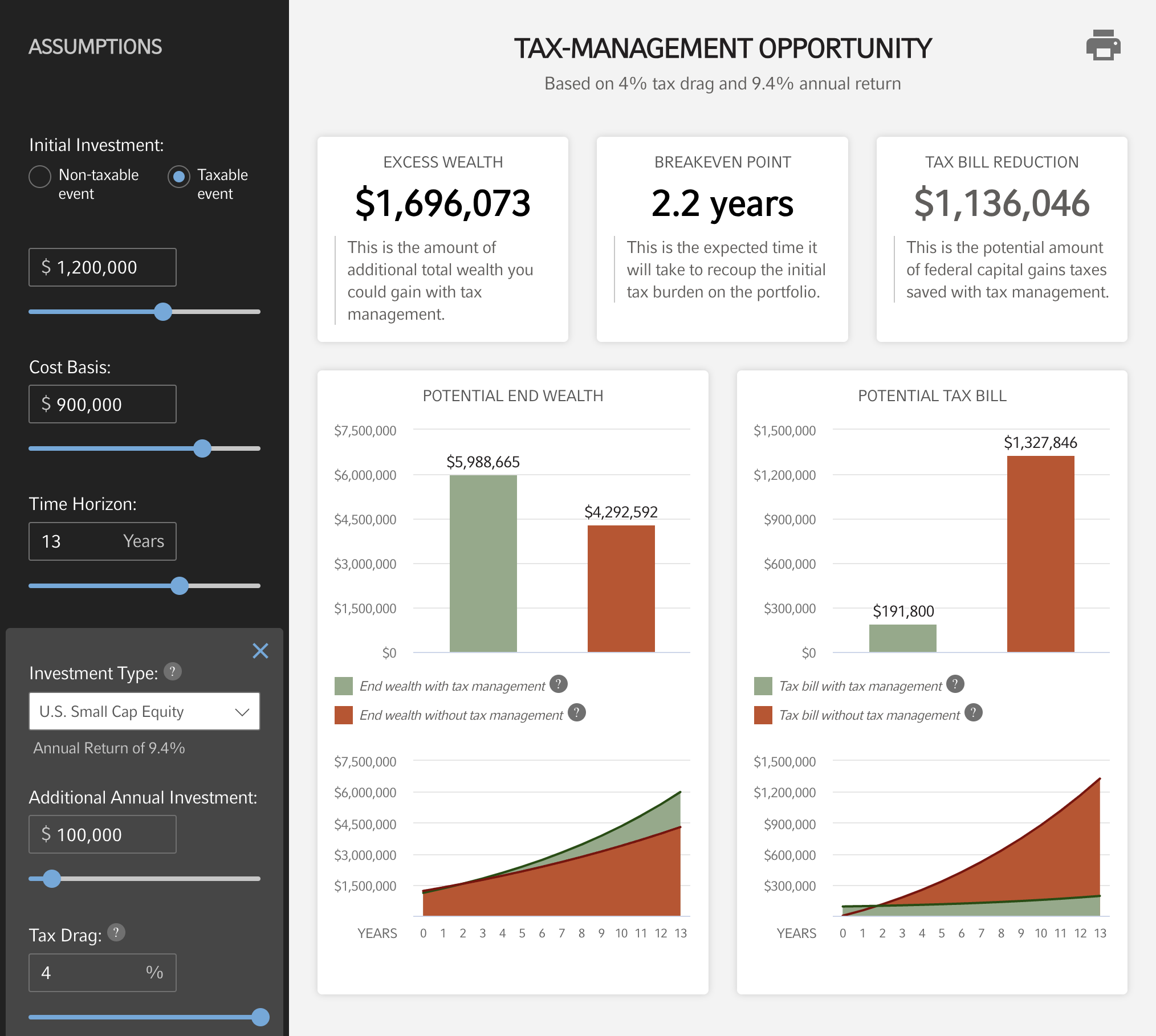Select Taxable event radio button
Screen dimensions: 1156x1036
click(178, 177)
